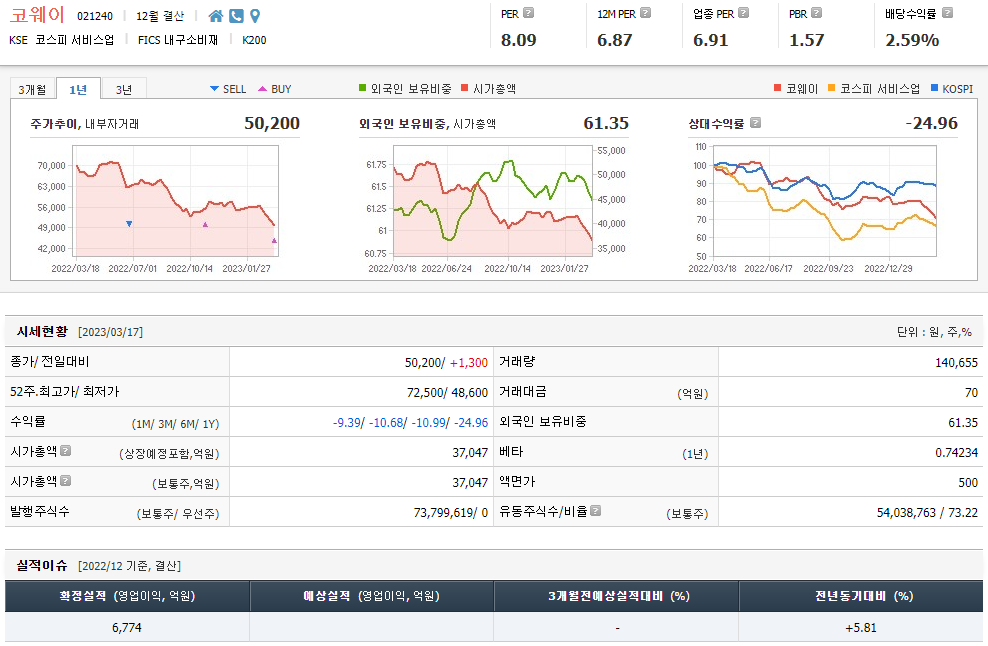
Task: Open help icon beside 유동주식수/비율
Action: [x=595, y=510]
